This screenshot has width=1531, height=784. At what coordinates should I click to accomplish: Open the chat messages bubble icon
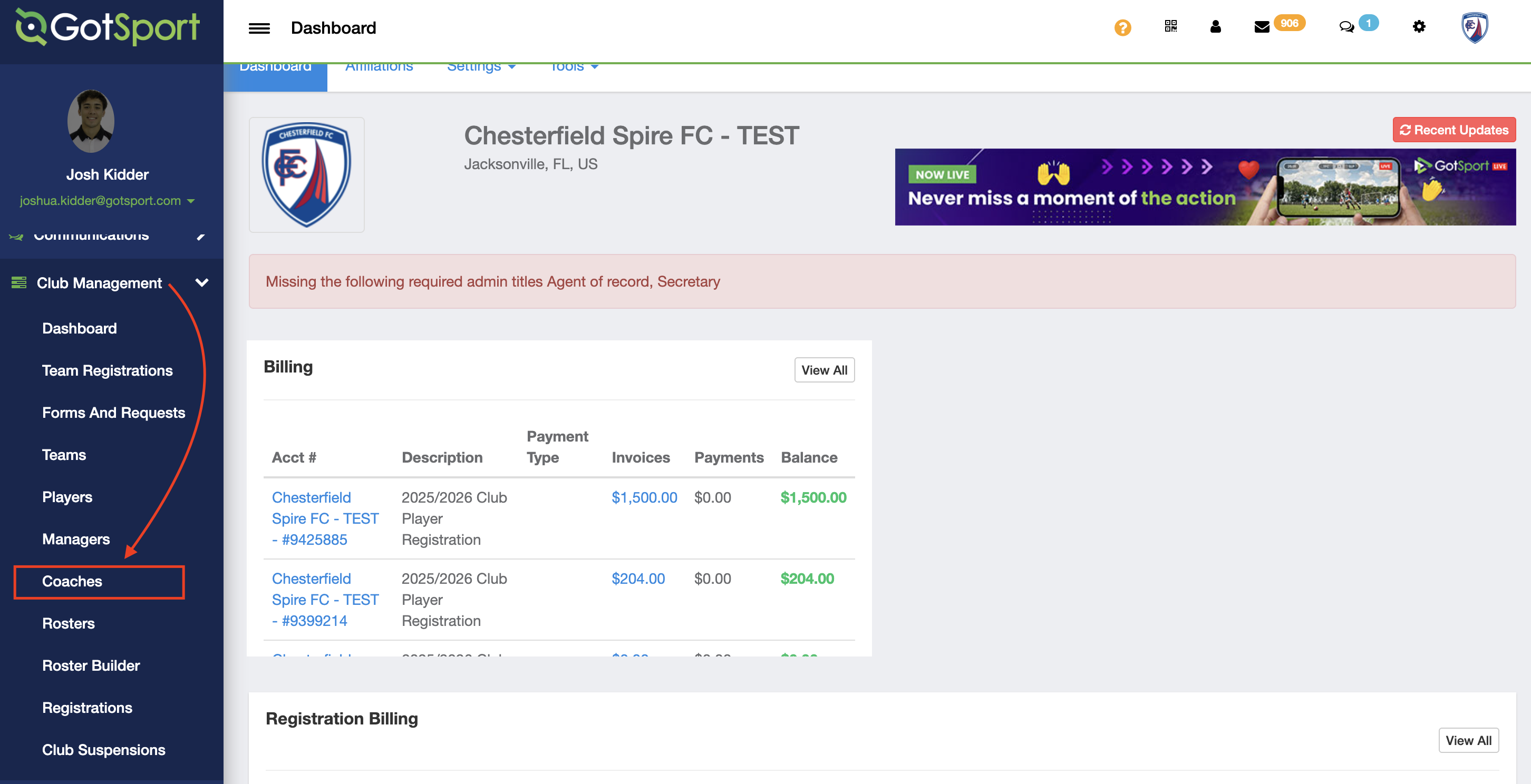click(x=1346, y=27)
